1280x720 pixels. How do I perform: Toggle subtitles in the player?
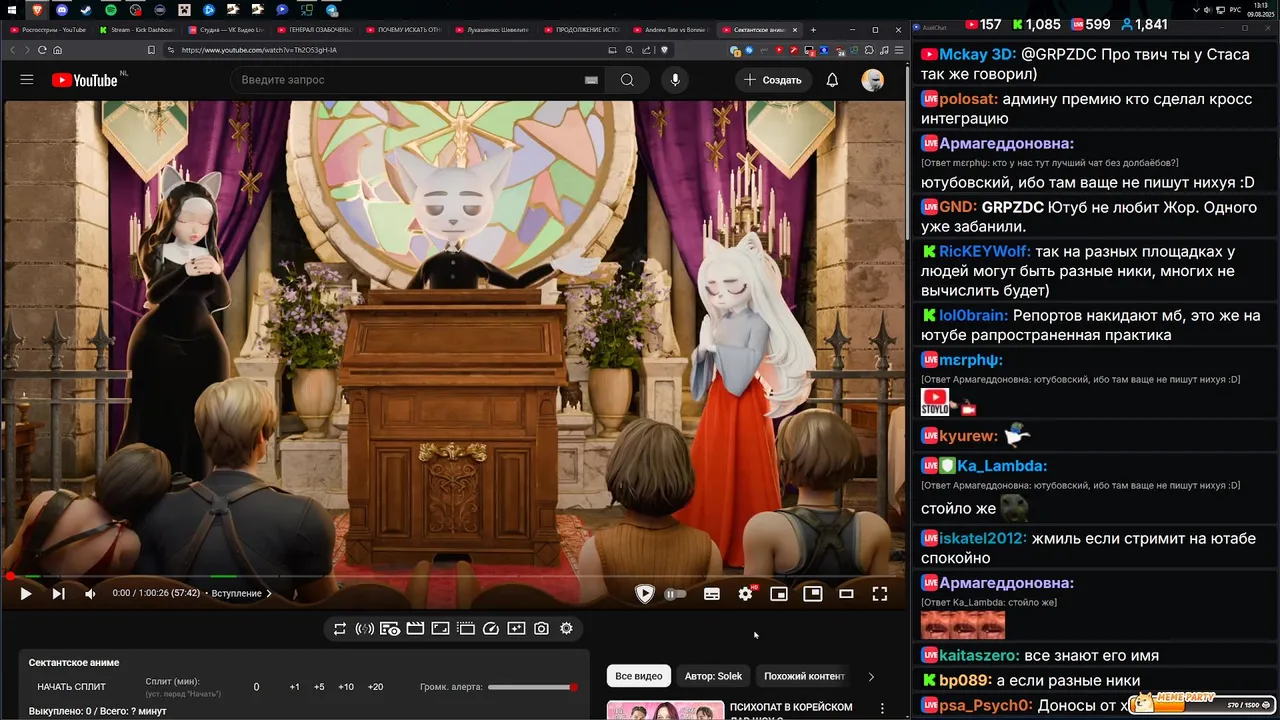click(712, 594)
